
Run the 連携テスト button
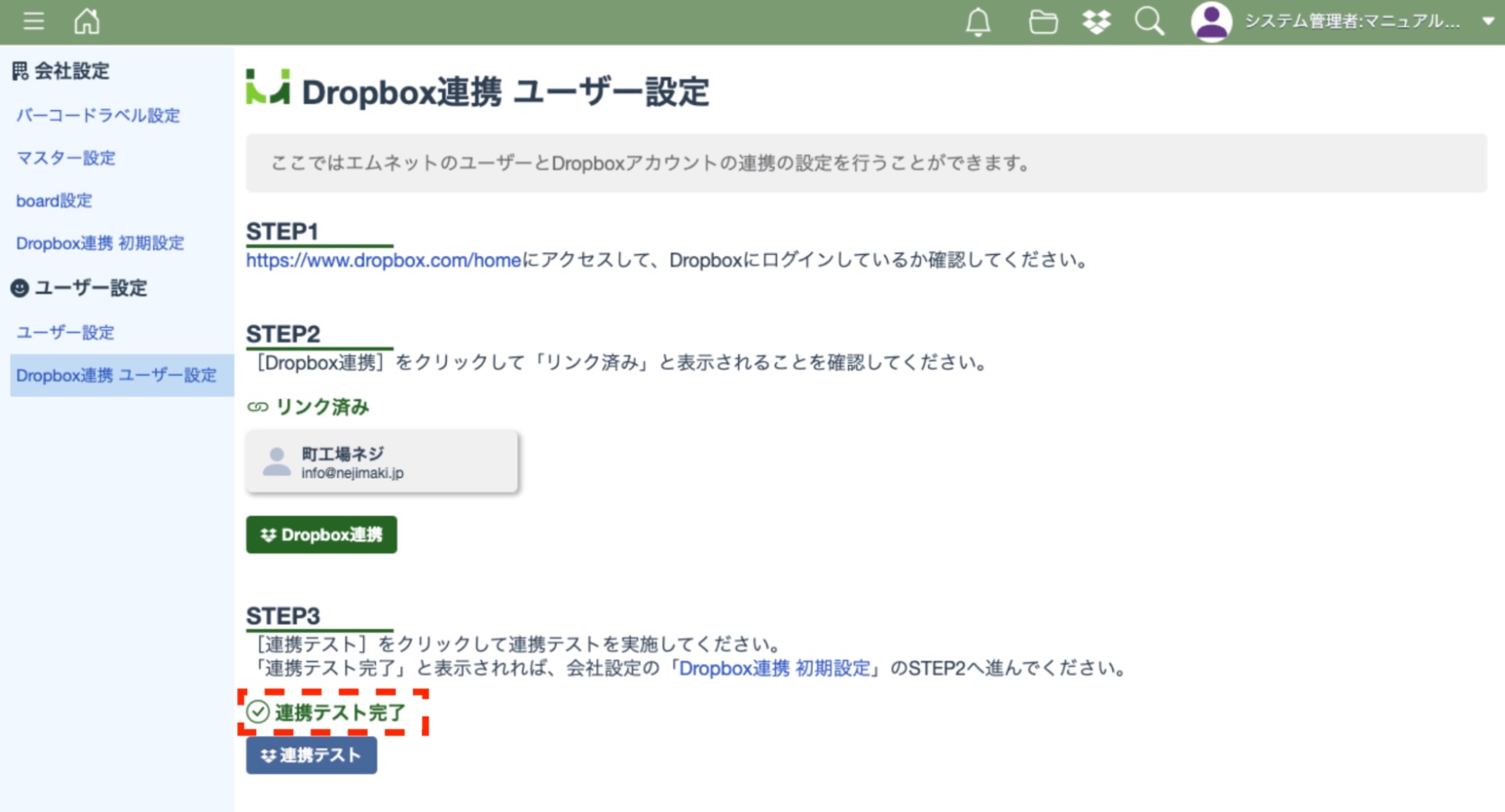pos(311,755)
